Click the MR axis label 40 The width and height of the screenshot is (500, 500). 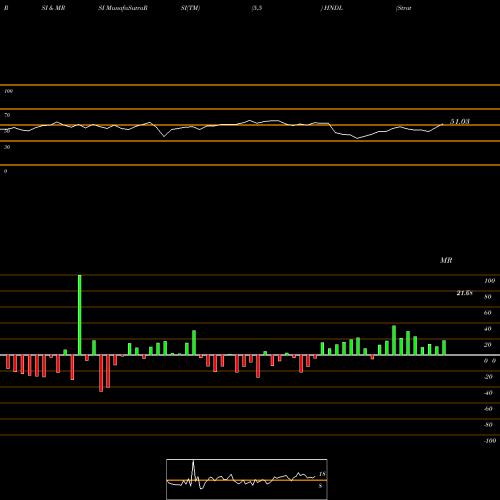[x=487, y=329]
